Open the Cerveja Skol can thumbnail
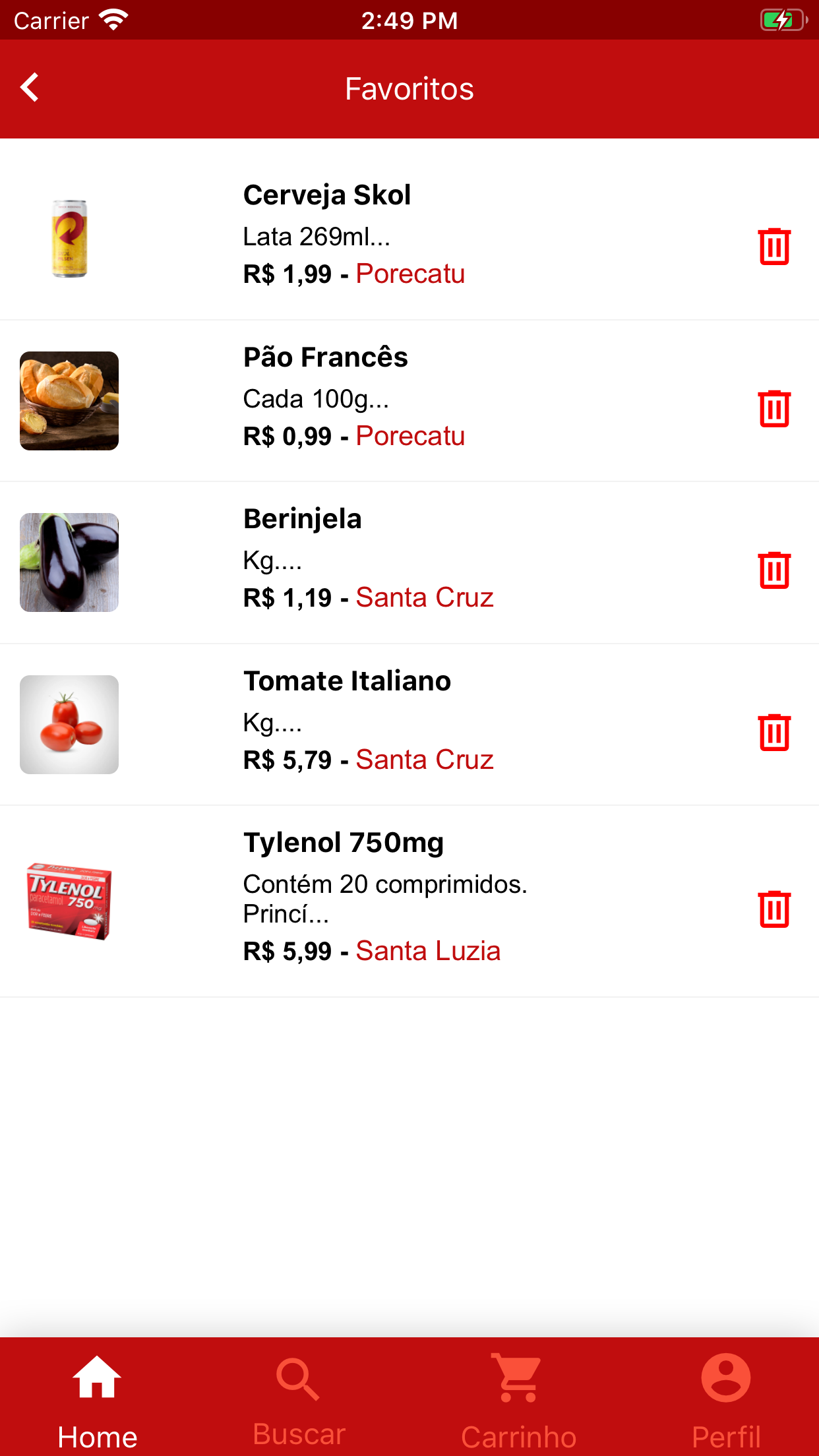The width and height of the screenshot is (819, 1456). click(x=69, y=239)
